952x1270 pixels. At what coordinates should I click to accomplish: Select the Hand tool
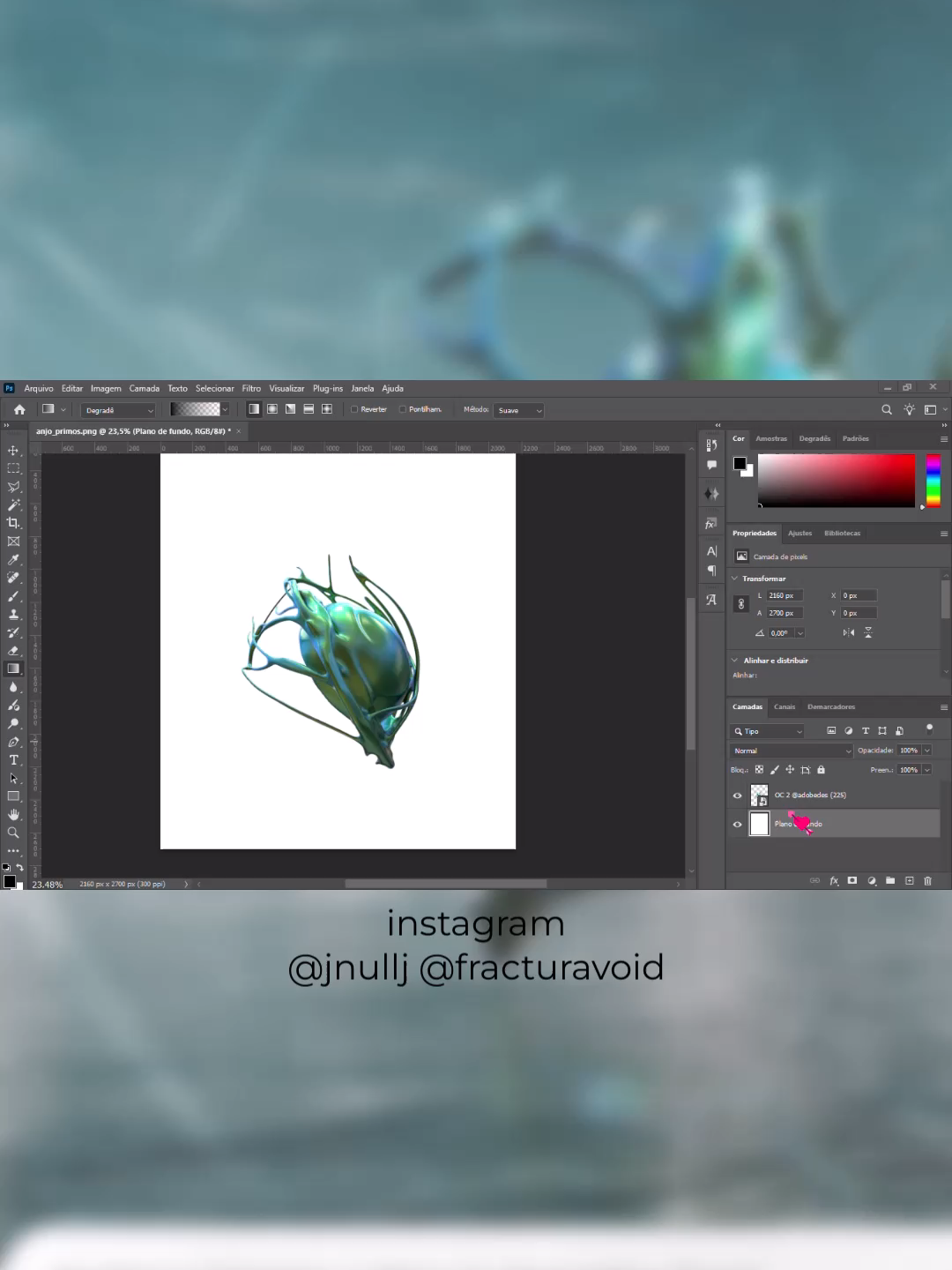coord(13,815)
